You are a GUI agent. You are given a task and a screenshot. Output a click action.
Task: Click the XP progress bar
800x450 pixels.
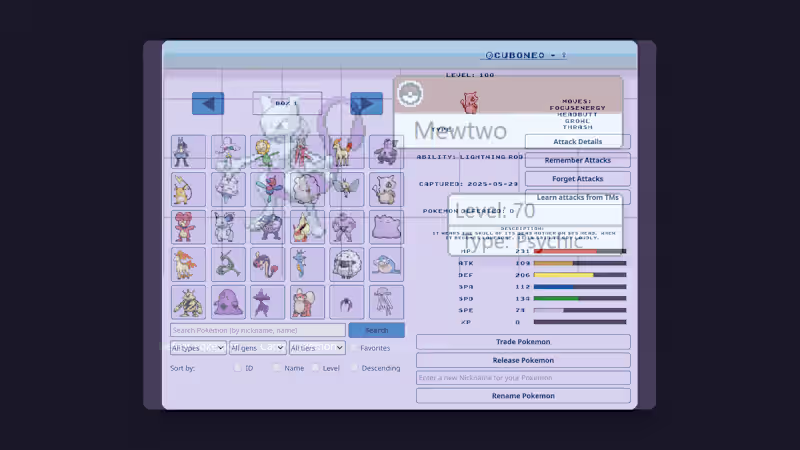[580, 322]
